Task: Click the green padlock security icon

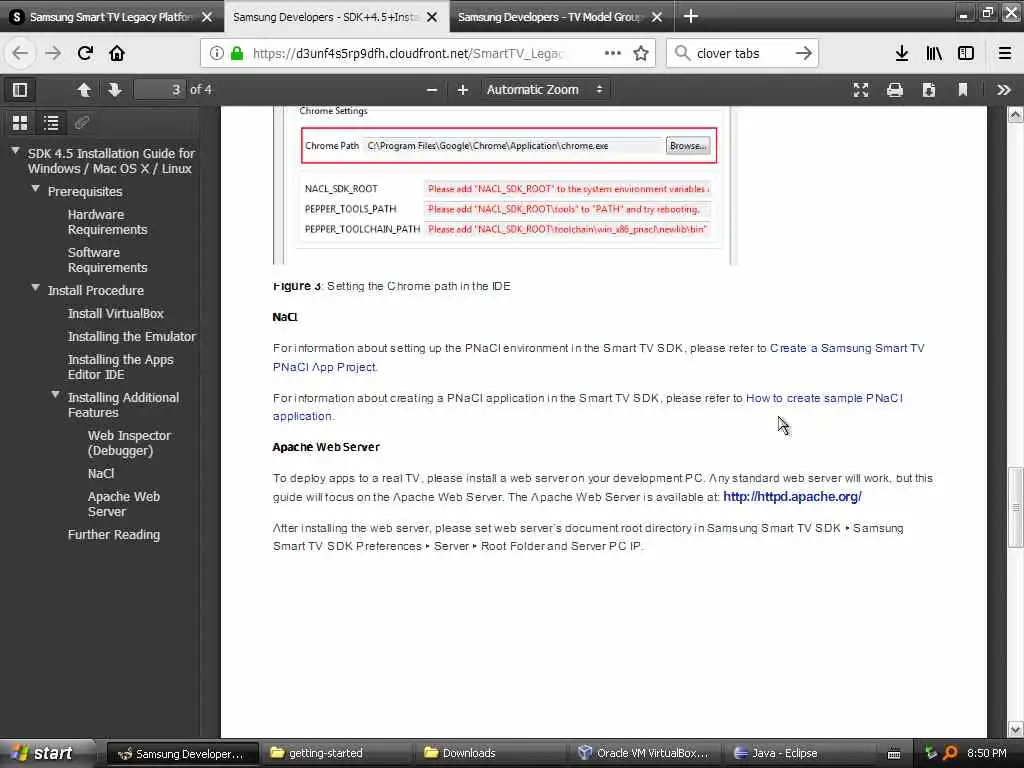Action: pyautogui.click(x=237, y=53)
